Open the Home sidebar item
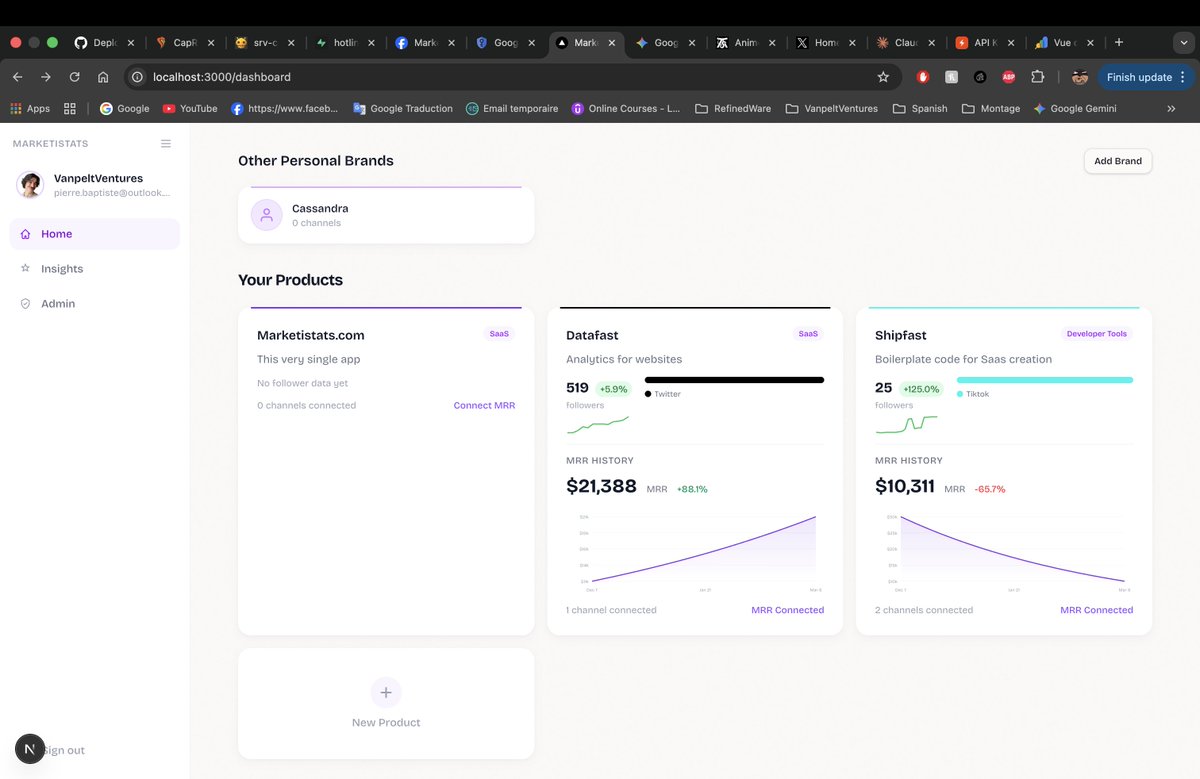Viewport: 1200px width, 779px height. tap(95, 234)
